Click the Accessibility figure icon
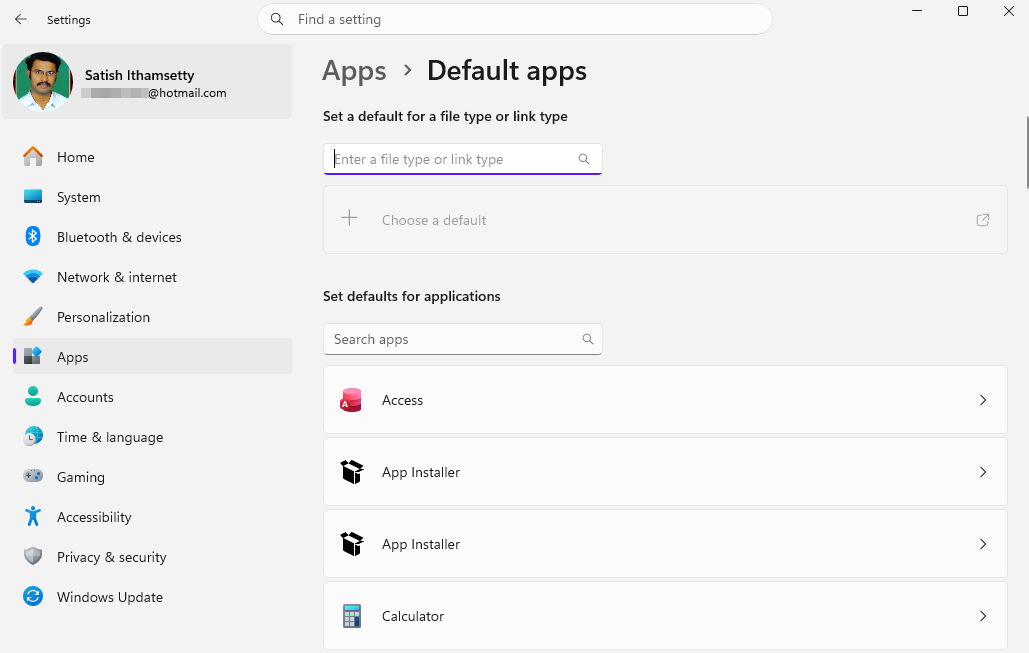Viewport: 1029px width, 653px height. (33, 516)
